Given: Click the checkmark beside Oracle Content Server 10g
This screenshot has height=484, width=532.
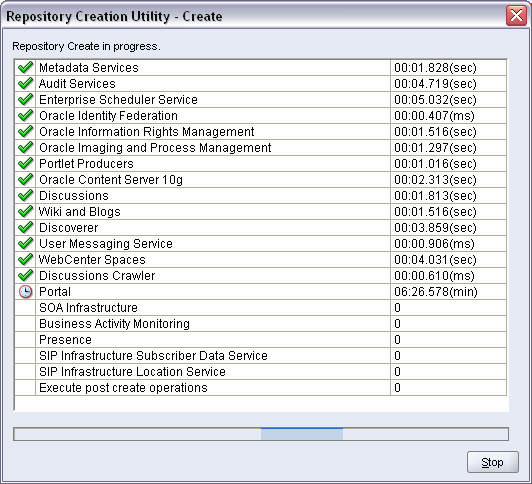Looking at the screenshot, I should click(x=25, y=179).
